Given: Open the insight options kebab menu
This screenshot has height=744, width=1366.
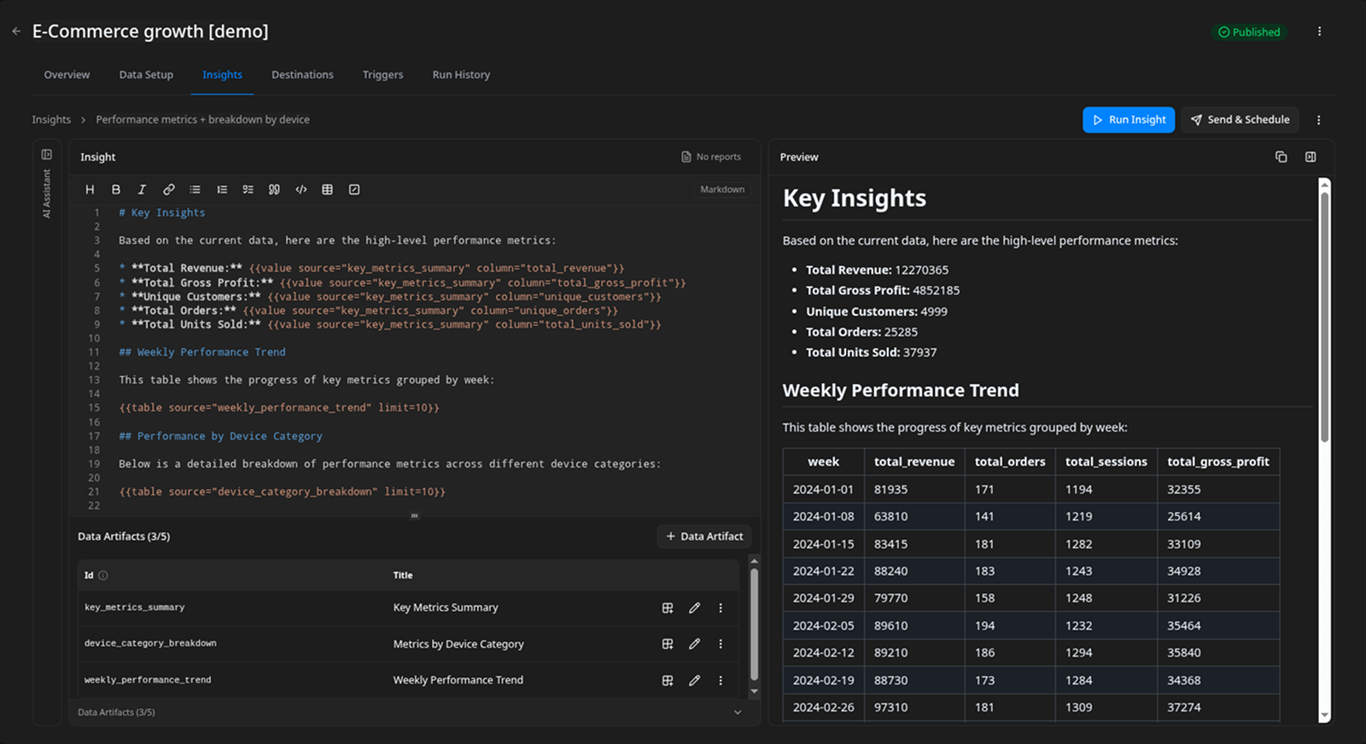Looking at the screenshot, I should [x=1319, y=119].
